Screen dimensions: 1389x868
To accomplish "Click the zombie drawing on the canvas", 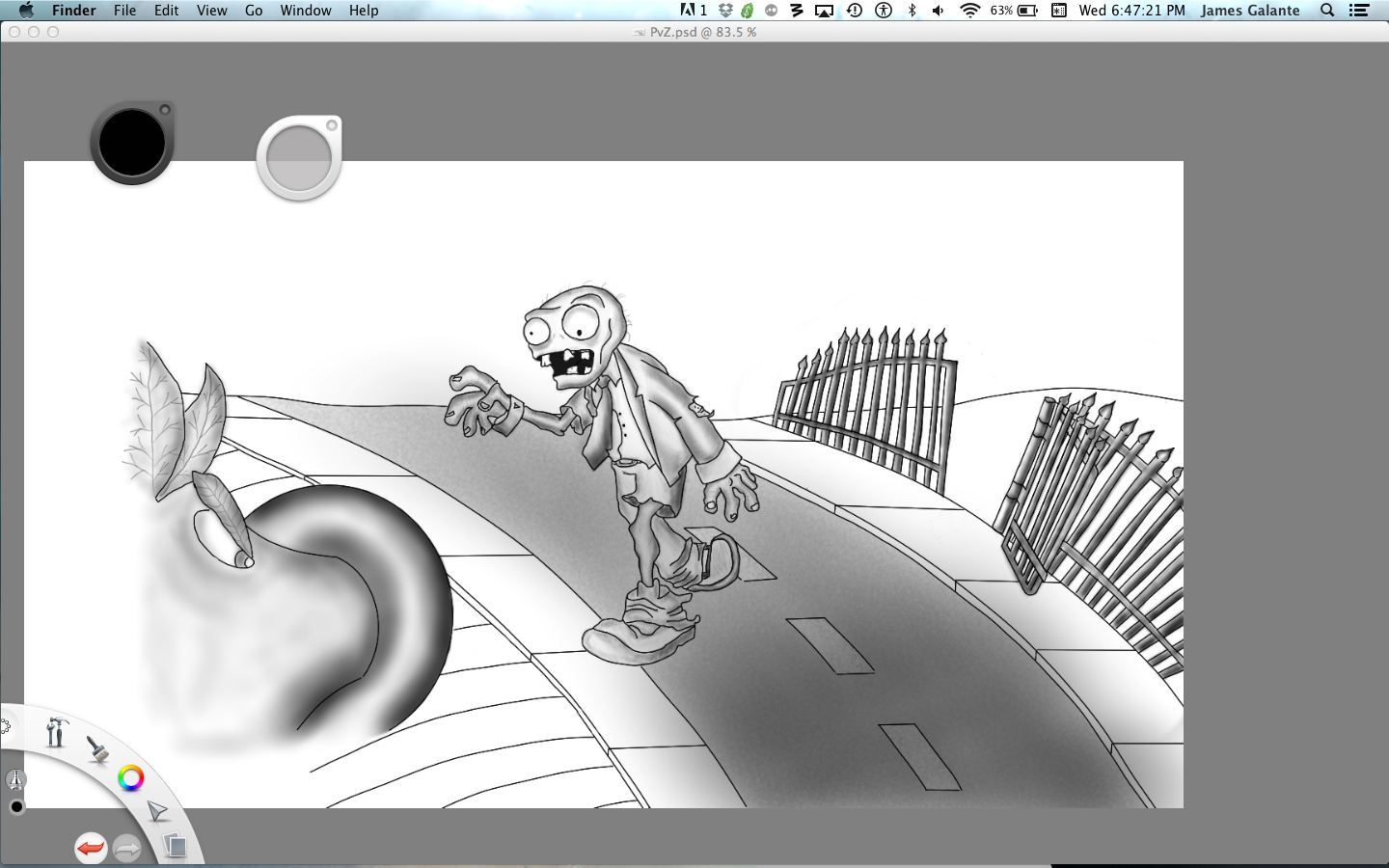I will click(x=605, y=473).
